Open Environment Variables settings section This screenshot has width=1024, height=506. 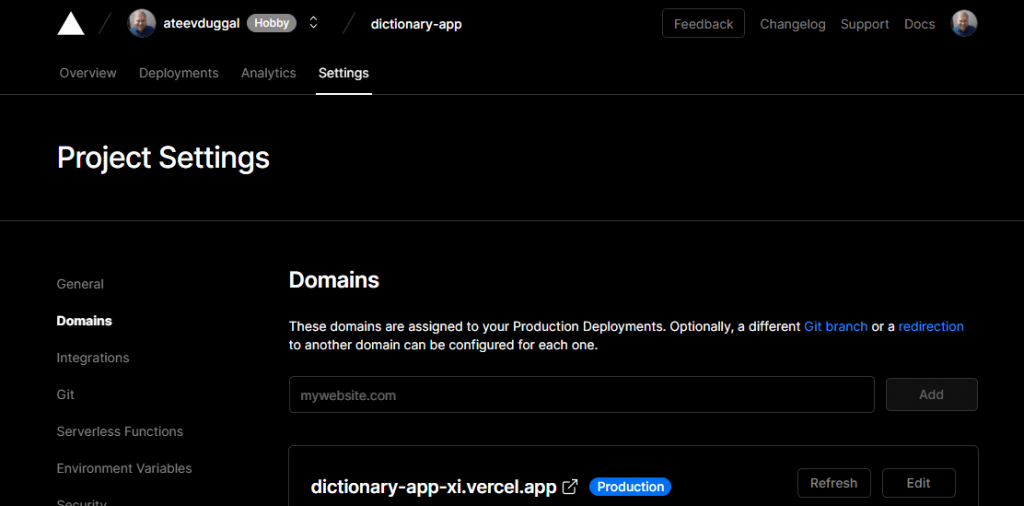[x=124, y=468]
